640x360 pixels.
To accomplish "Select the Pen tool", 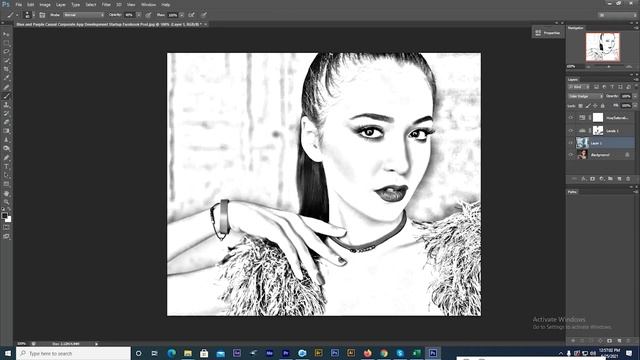I will point(6,158).
